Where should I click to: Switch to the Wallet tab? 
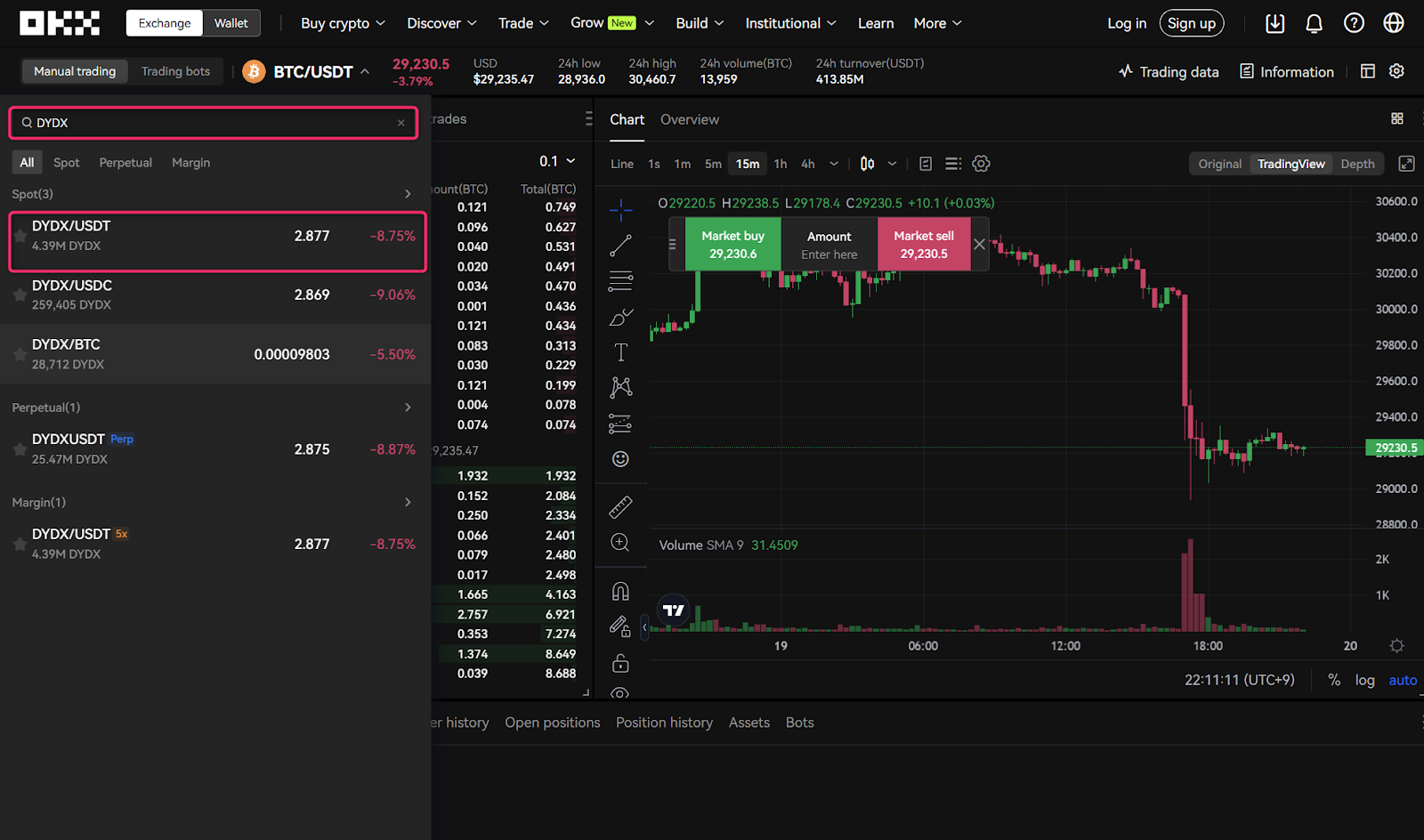231,23
